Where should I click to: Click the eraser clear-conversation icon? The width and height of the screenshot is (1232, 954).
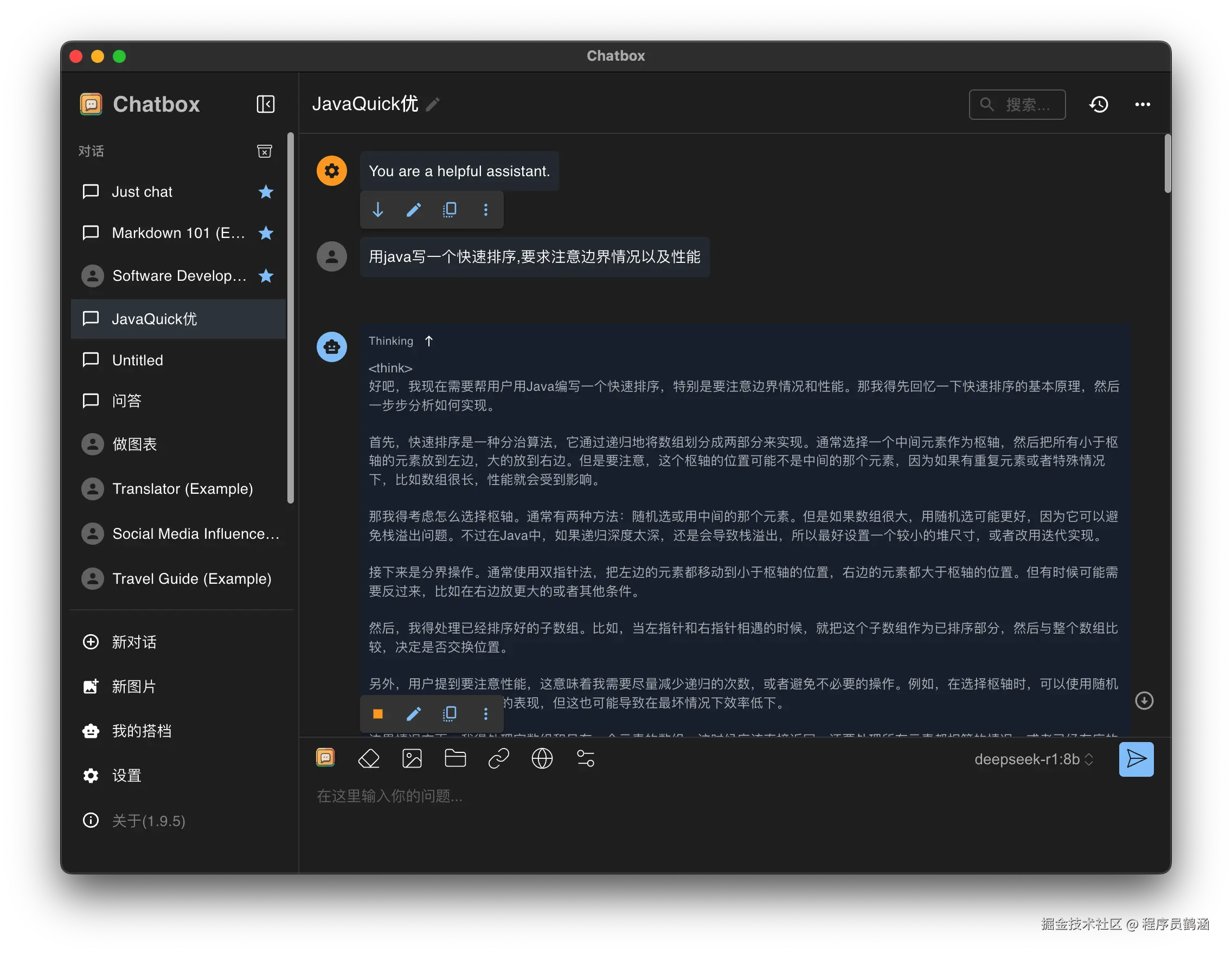click(x=369, y=758)
